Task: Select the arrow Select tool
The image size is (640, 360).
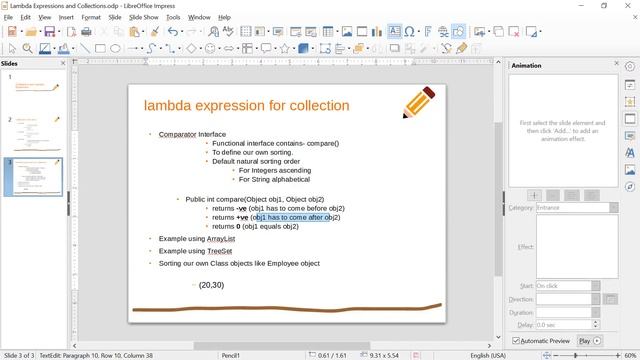Action: point(12,49)
